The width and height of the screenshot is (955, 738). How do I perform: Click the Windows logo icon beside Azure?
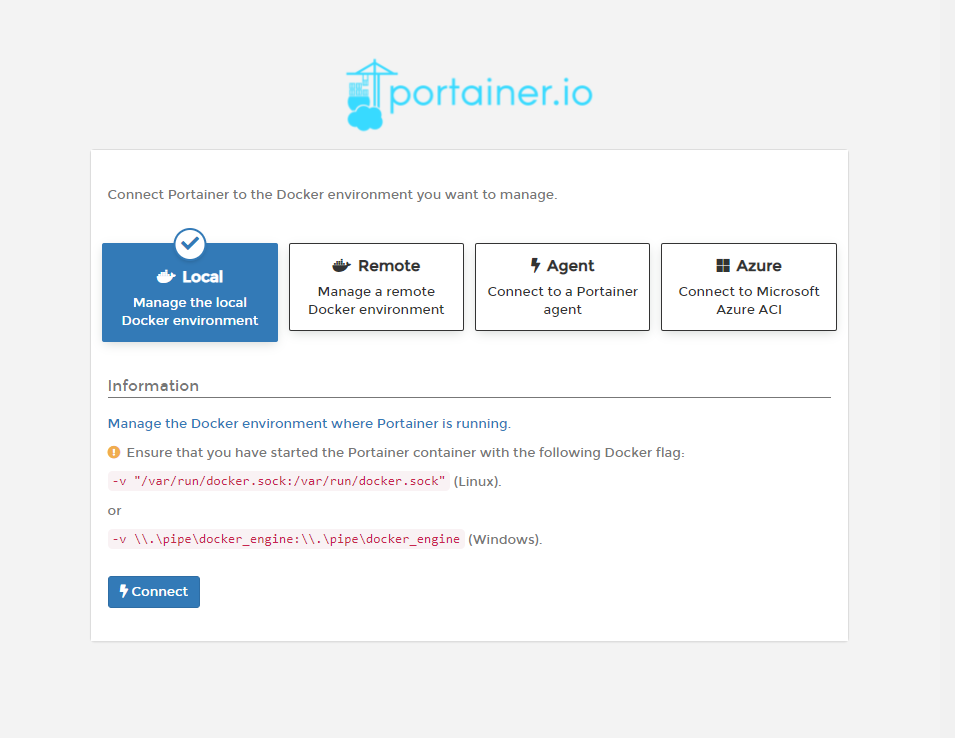(x=723, y=265)
